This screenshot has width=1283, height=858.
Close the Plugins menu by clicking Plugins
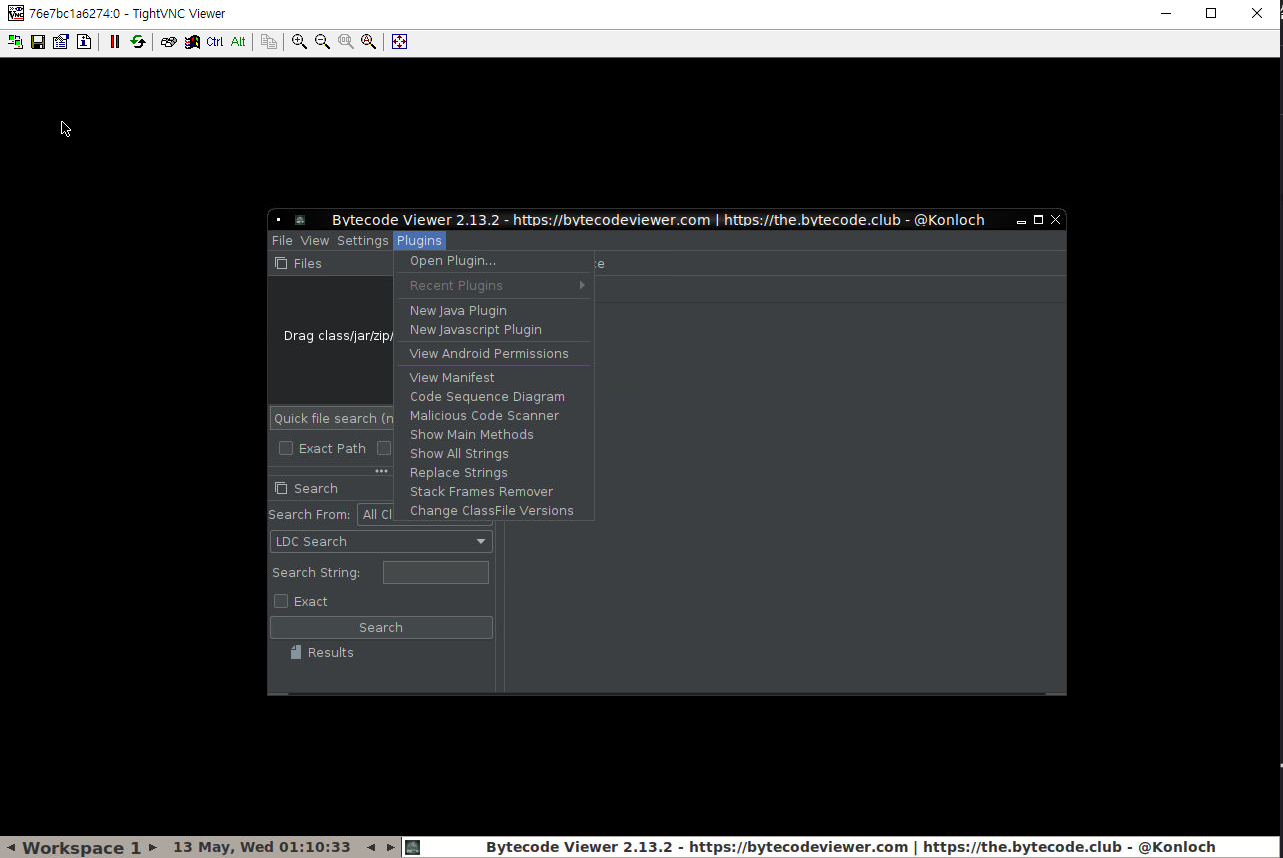tap(419, 241)
